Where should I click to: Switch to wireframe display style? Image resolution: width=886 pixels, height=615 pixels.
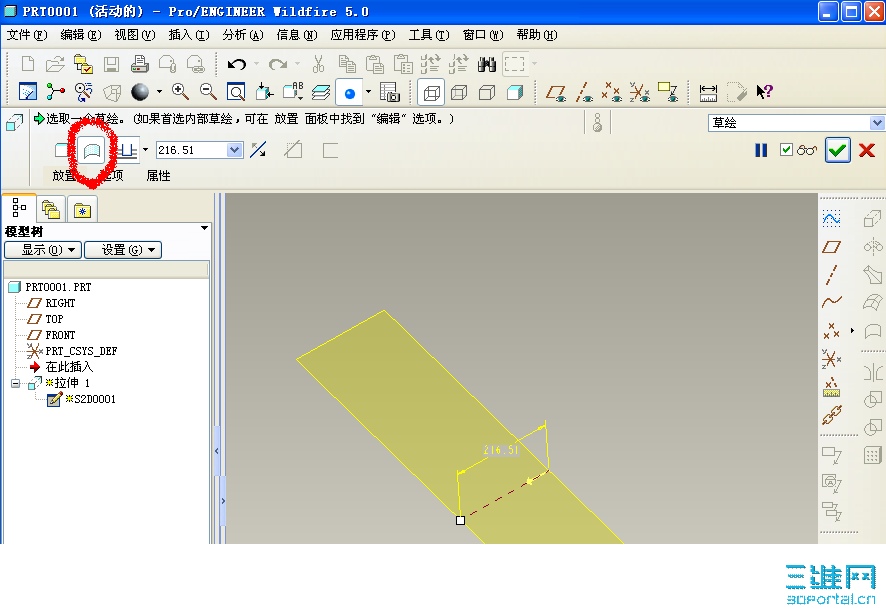coord(431,92)
